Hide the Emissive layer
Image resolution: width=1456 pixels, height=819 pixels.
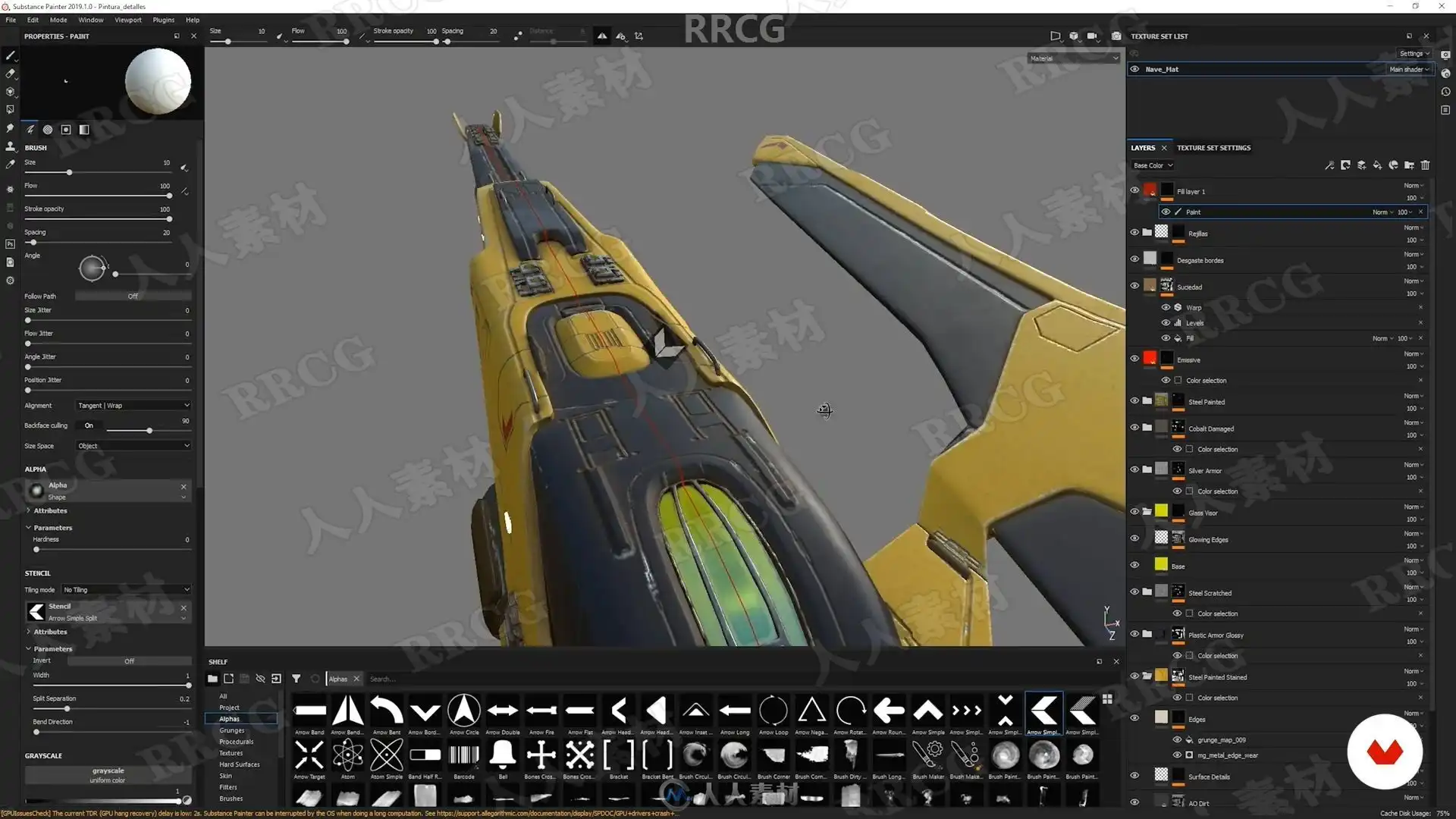tap(1134, 359)
